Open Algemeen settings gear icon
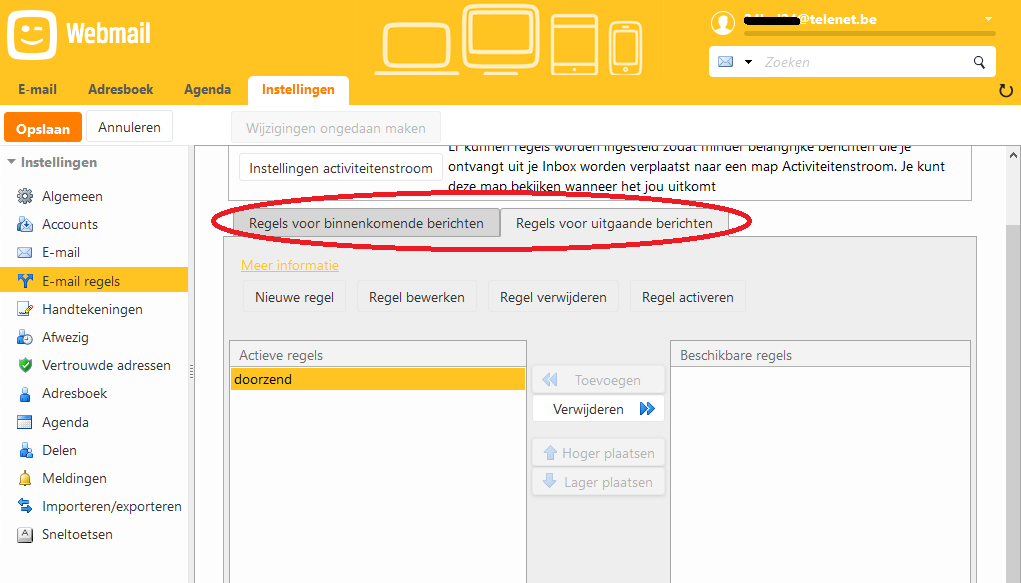Image resolution: width=1021 pixels, height=583 pixels. (26, 197)
